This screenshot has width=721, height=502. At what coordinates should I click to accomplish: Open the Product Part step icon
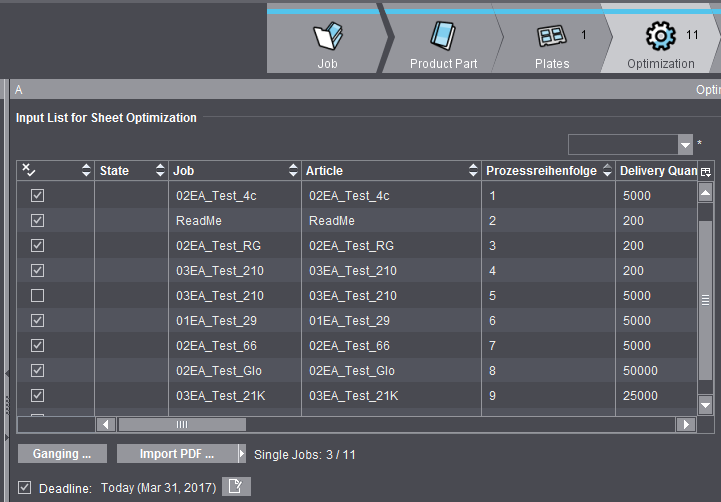tap(443, 38)
